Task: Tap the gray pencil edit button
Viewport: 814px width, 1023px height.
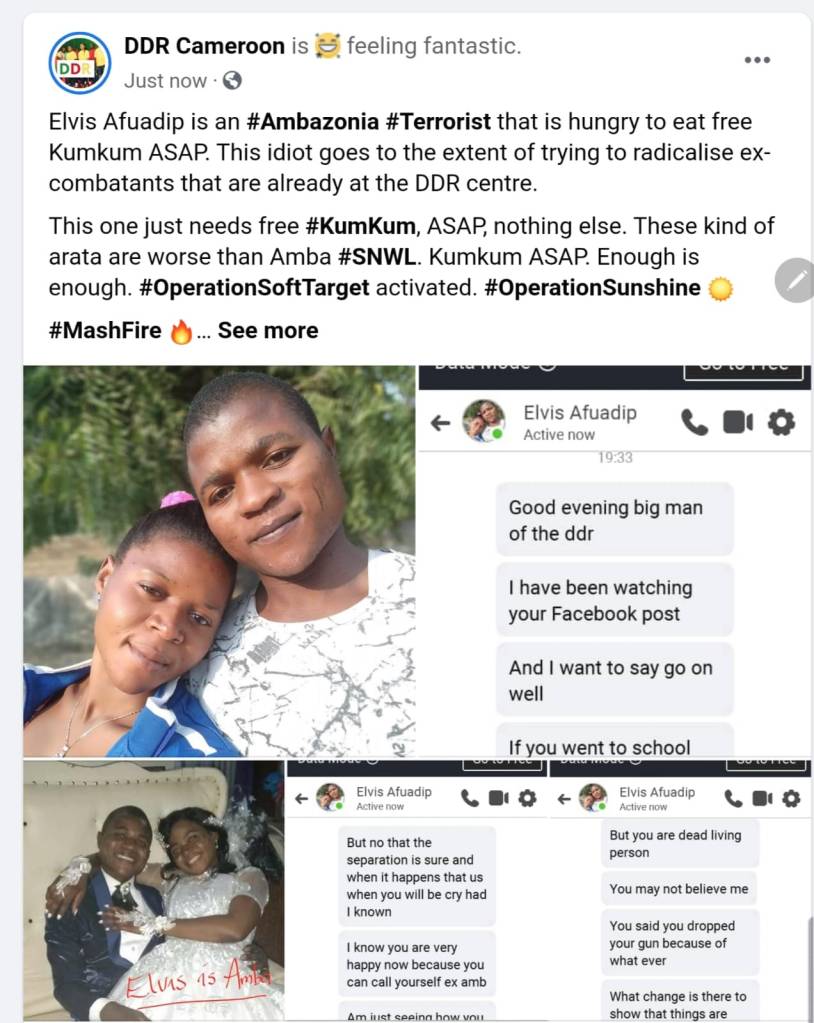Action: click(795, 281)
